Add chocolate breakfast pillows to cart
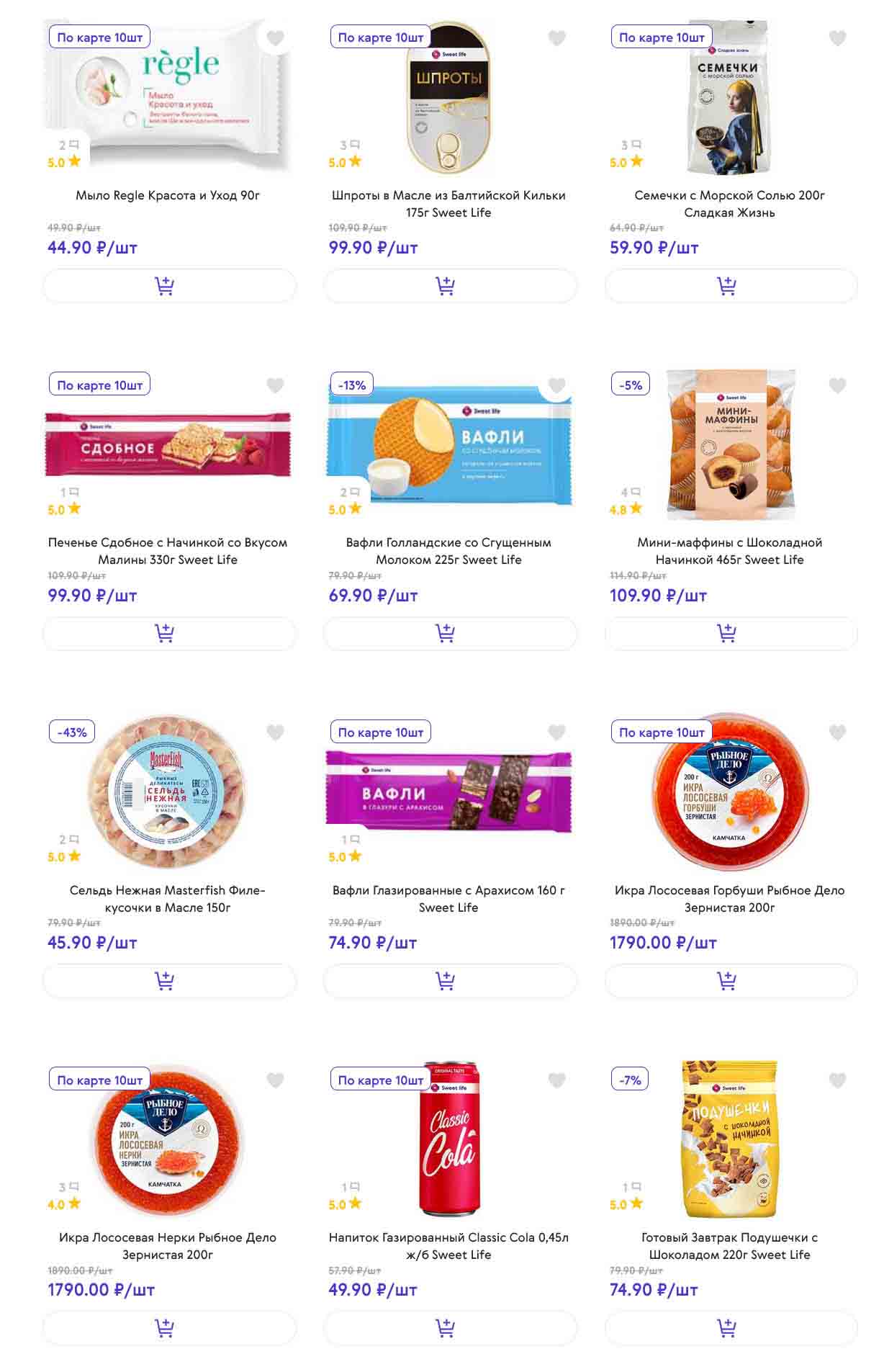Viewport: 884px width, 1372px height. point(731,1327)
